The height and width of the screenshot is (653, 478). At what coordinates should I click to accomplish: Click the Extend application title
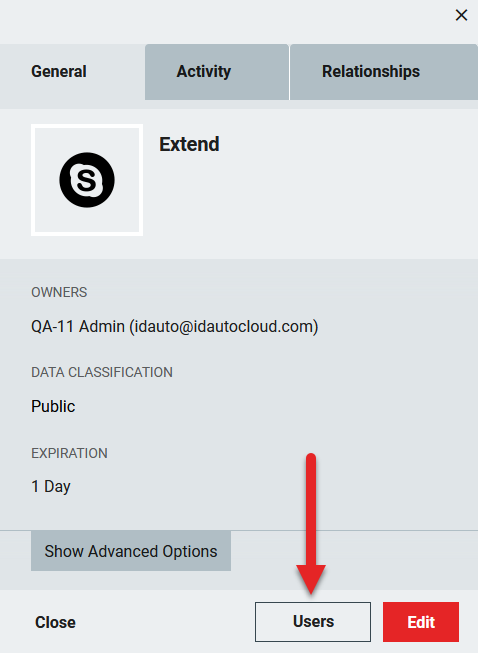pyautogui.click(x=189, y=144)
